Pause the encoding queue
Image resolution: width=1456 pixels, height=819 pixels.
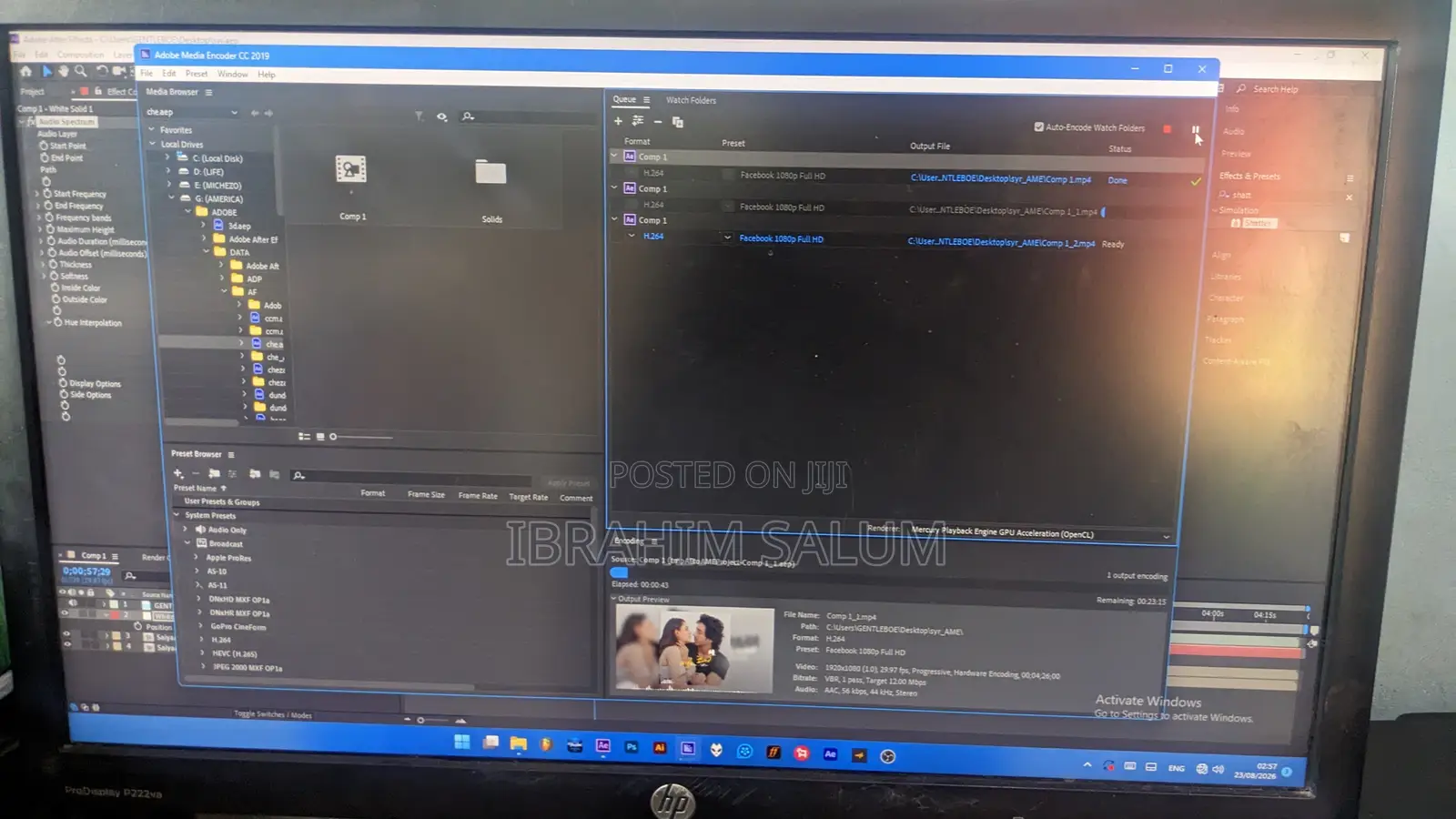coord(1195,130)
